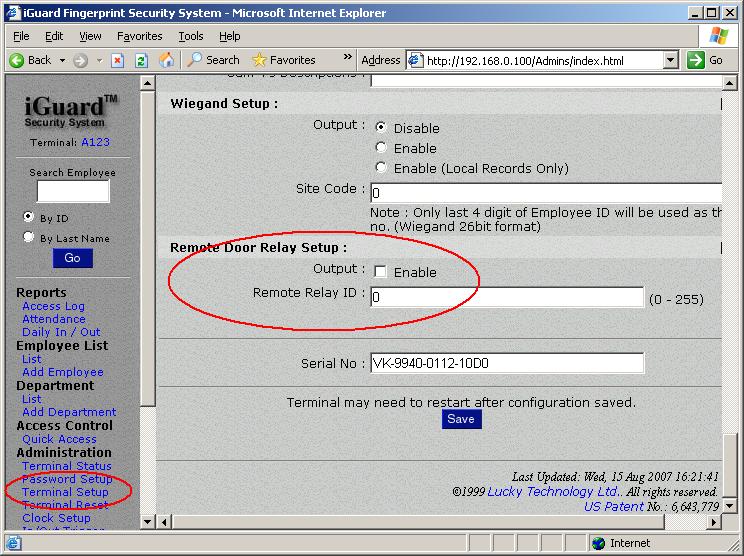Go back with the Back arrow icon
744x556 pixels.
17,60
